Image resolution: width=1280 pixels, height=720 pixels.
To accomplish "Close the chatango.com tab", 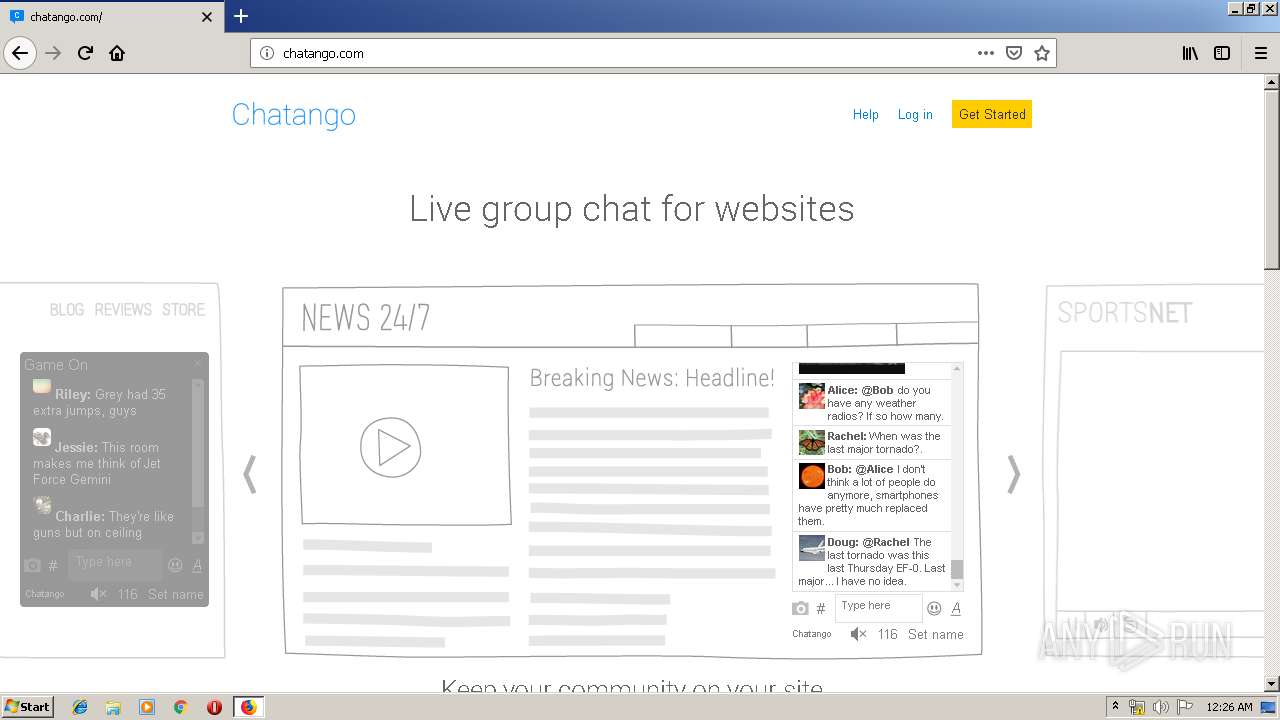I will 207,17.
